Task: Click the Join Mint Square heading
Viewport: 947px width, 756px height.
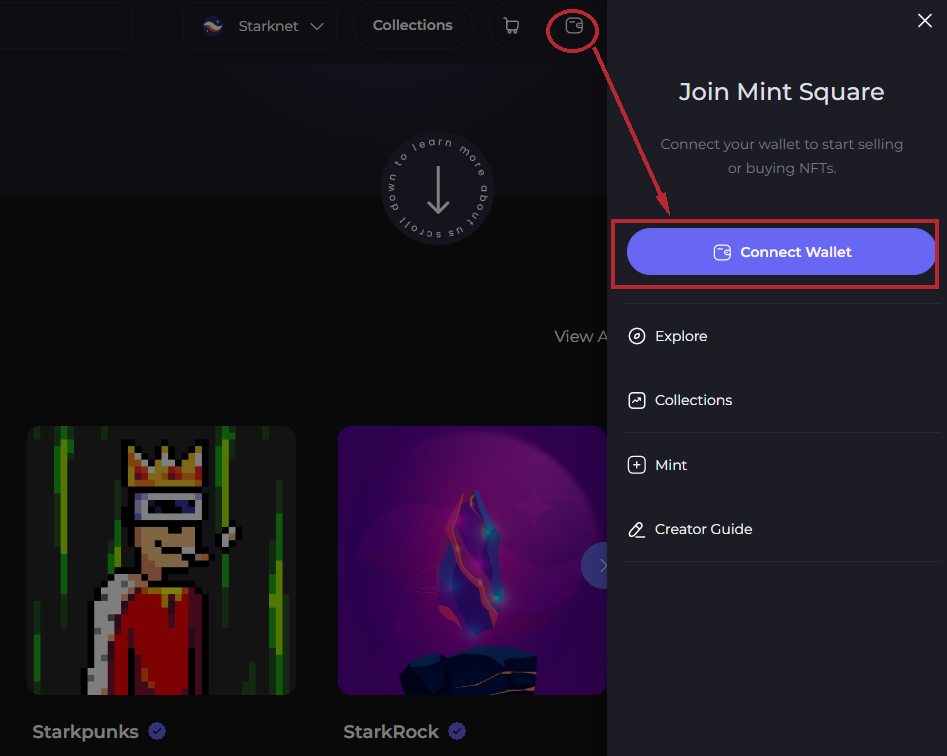Action: (782, 92)
